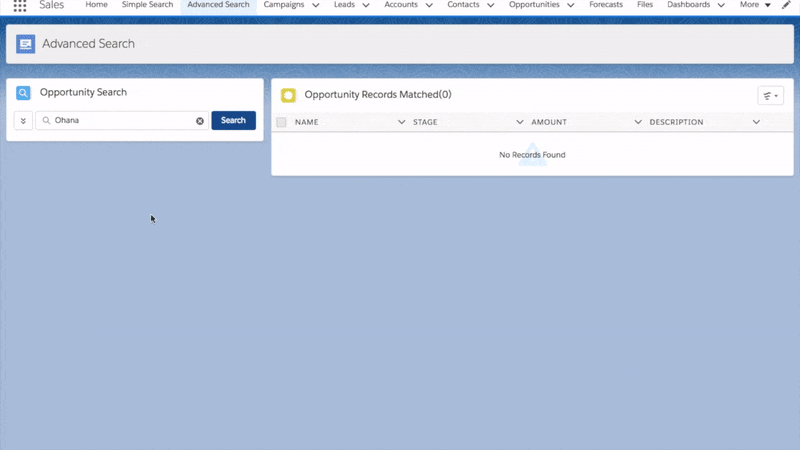Expand the Dashboards menu chevron
The image size is (800, 450).
click(x=721, y=5)
